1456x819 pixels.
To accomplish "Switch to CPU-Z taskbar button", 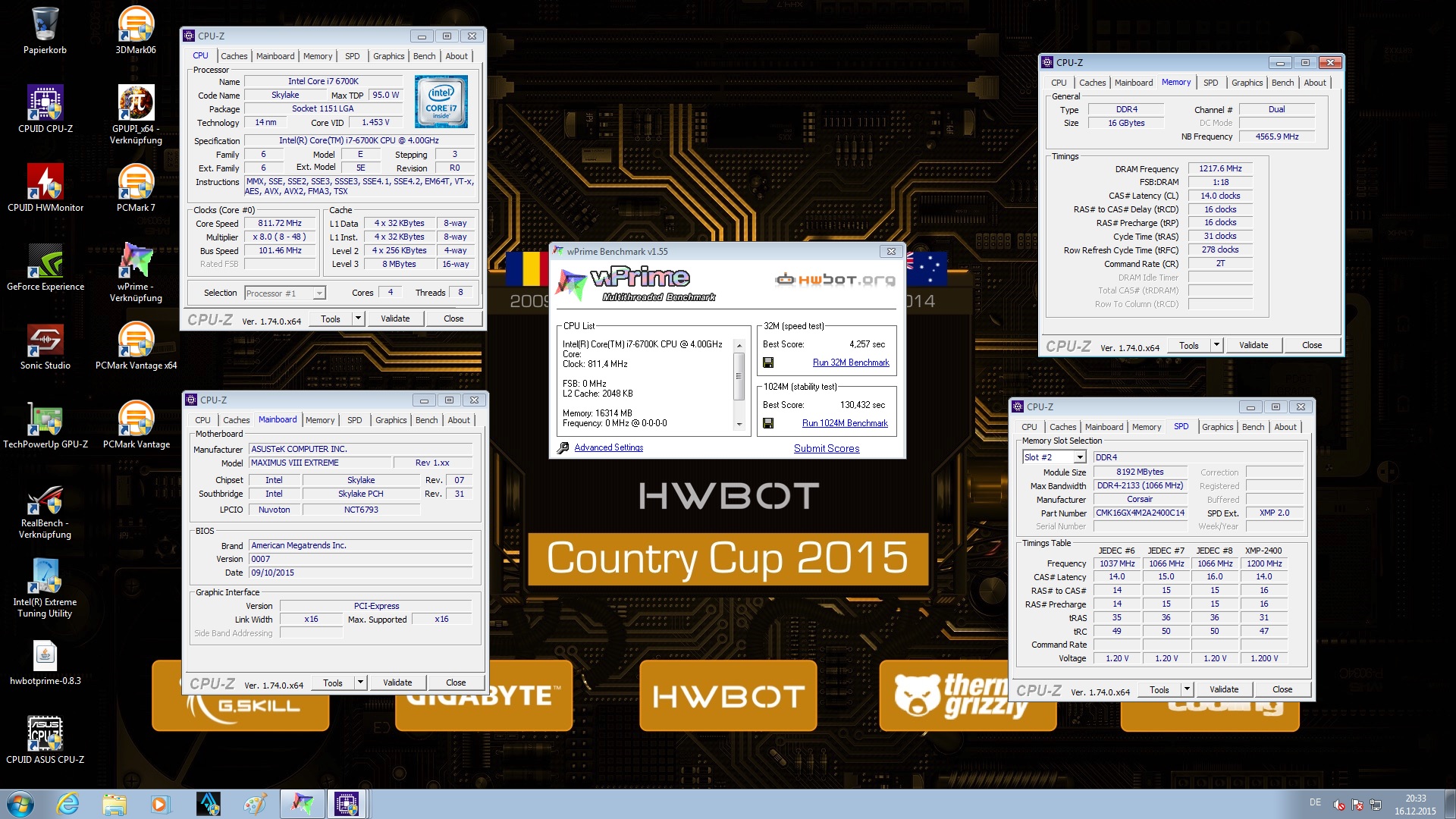I will pos(347,804).
